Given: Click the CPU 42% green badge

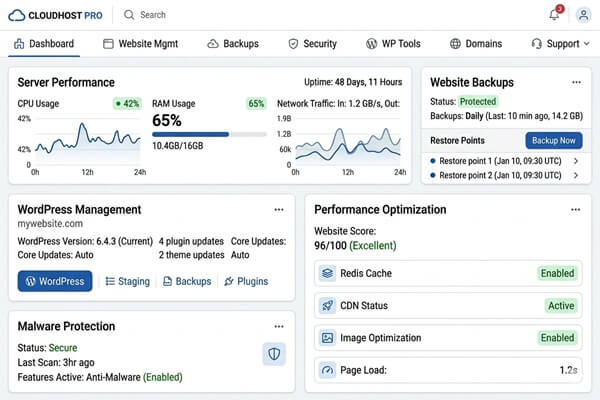Looking at the screenshot, I should (127, 104).
